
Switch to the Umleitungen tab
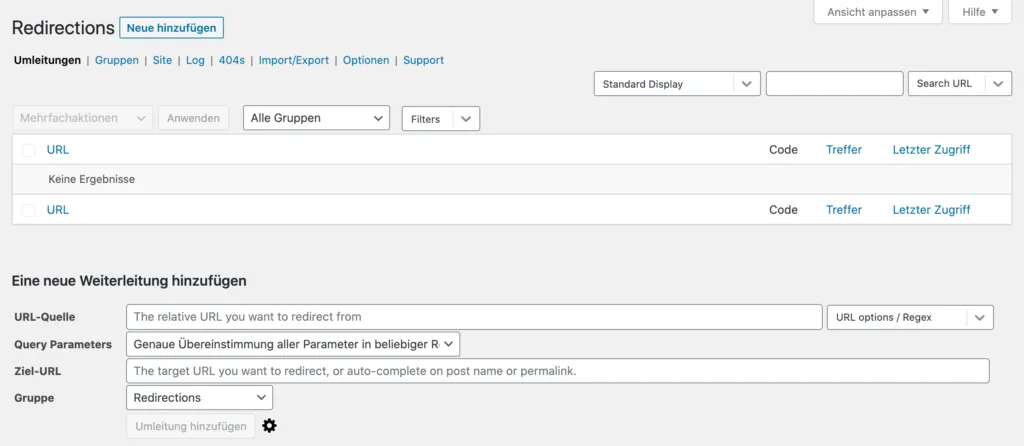47,60
